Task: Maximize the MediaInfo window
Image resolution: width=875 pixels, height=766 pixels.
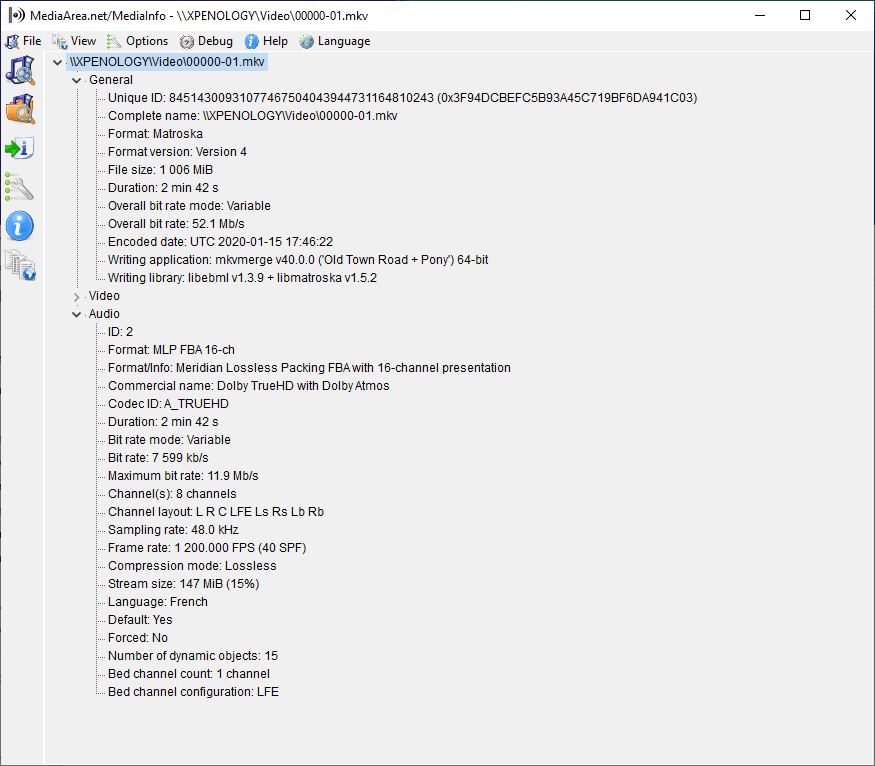Action: (805, 15)
